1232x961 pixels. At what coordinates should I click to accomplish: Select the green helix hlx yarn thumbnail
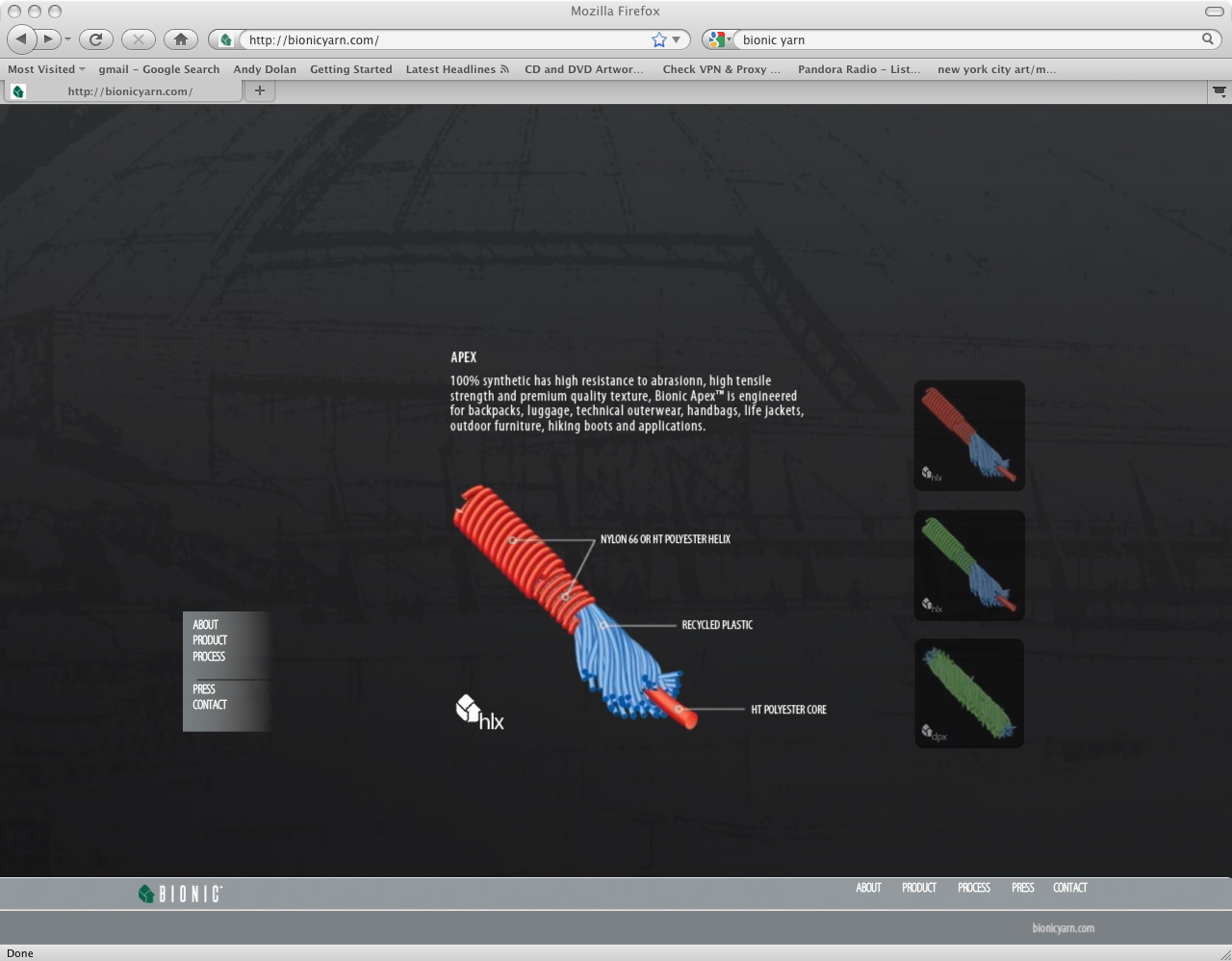(969, 565)
